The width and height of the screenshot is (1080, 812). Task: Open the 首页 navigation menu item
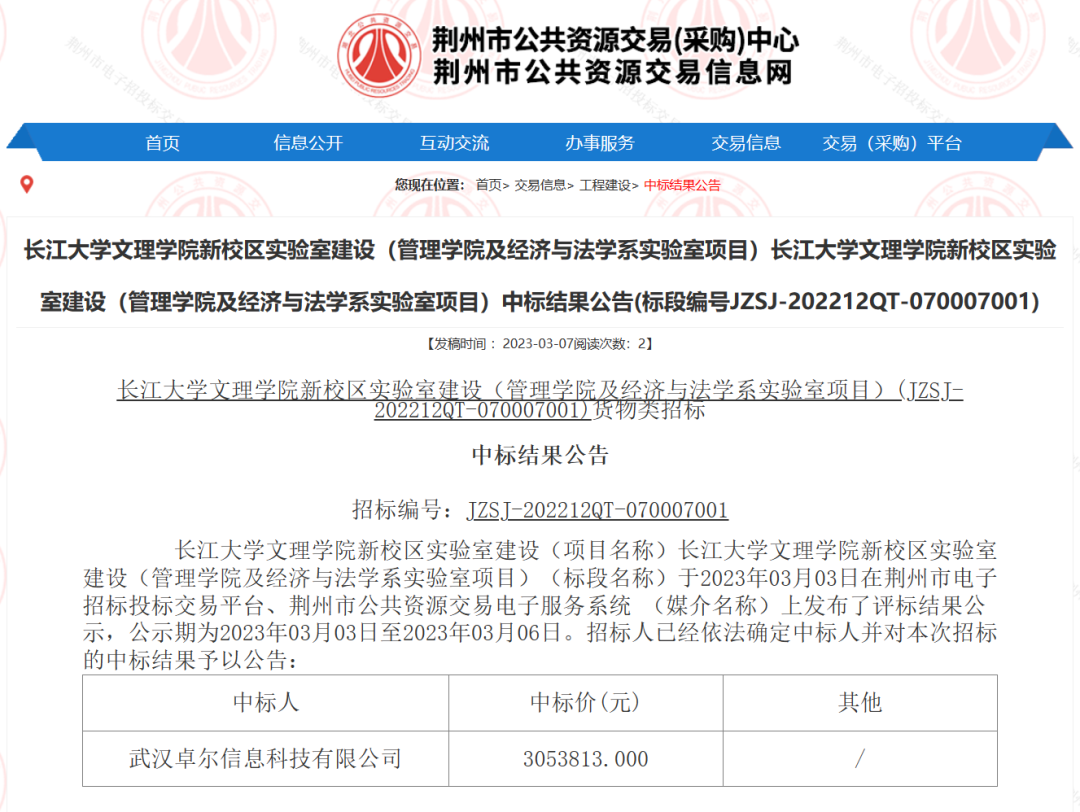[x=163, y=143]
